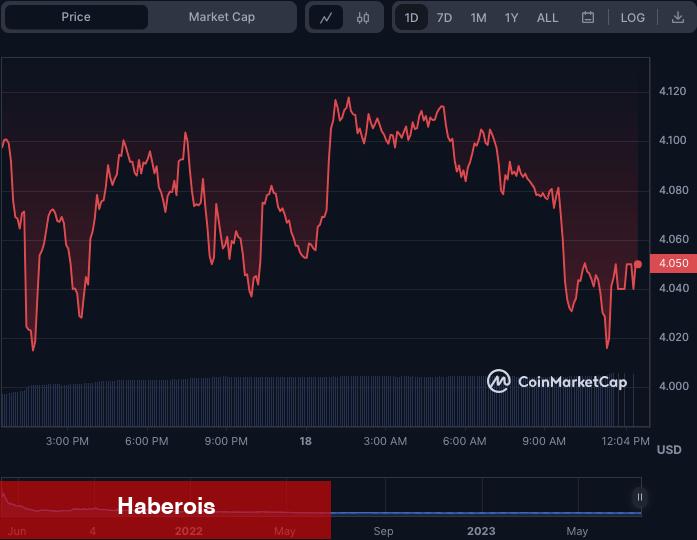Click the 4.120 price axis label
The width and height of the screenshot is (697, 540).
[x=673, y=91]
